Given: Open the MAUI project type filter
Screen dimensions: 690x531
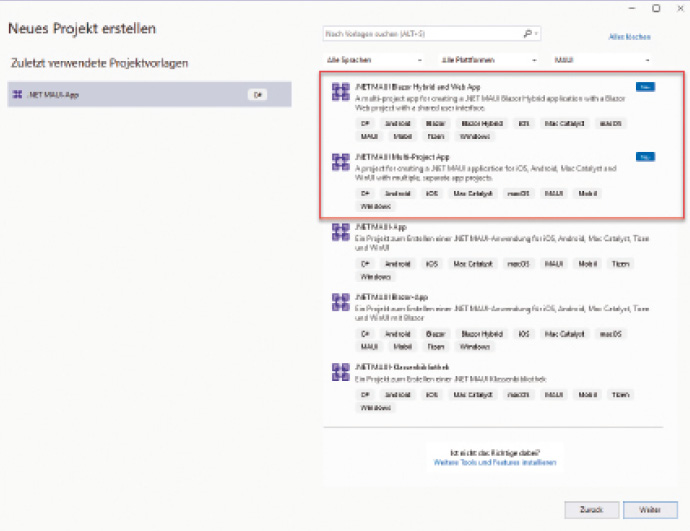Looking at the screenshot, I should 602,60.
